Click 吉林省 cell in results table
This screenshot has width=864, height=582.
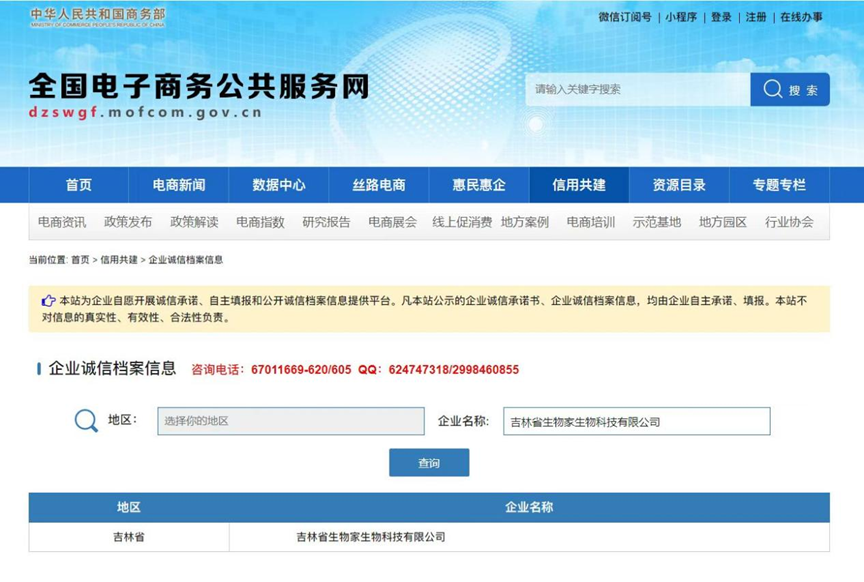pos(129,537)
